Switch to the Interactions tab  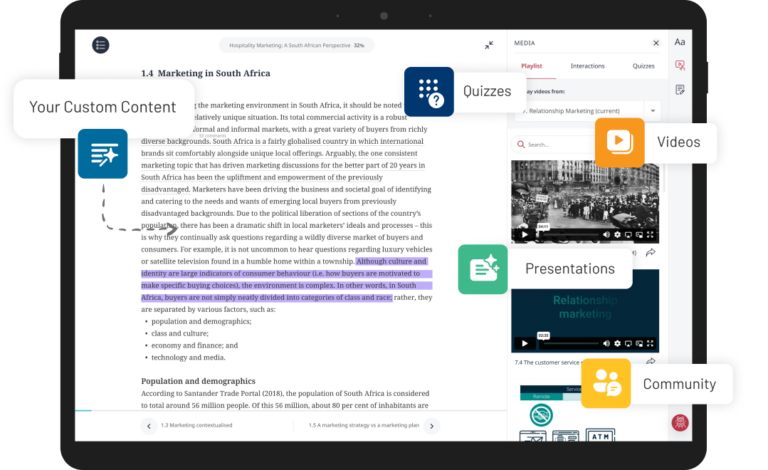[587, 66]
